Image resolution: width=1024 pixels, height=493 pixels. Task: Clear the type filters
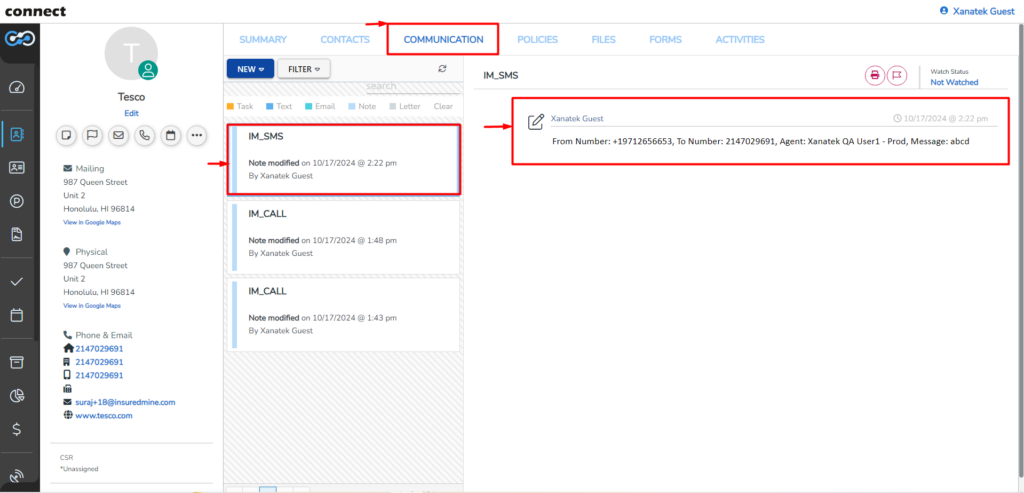click(x=443, y=106)
